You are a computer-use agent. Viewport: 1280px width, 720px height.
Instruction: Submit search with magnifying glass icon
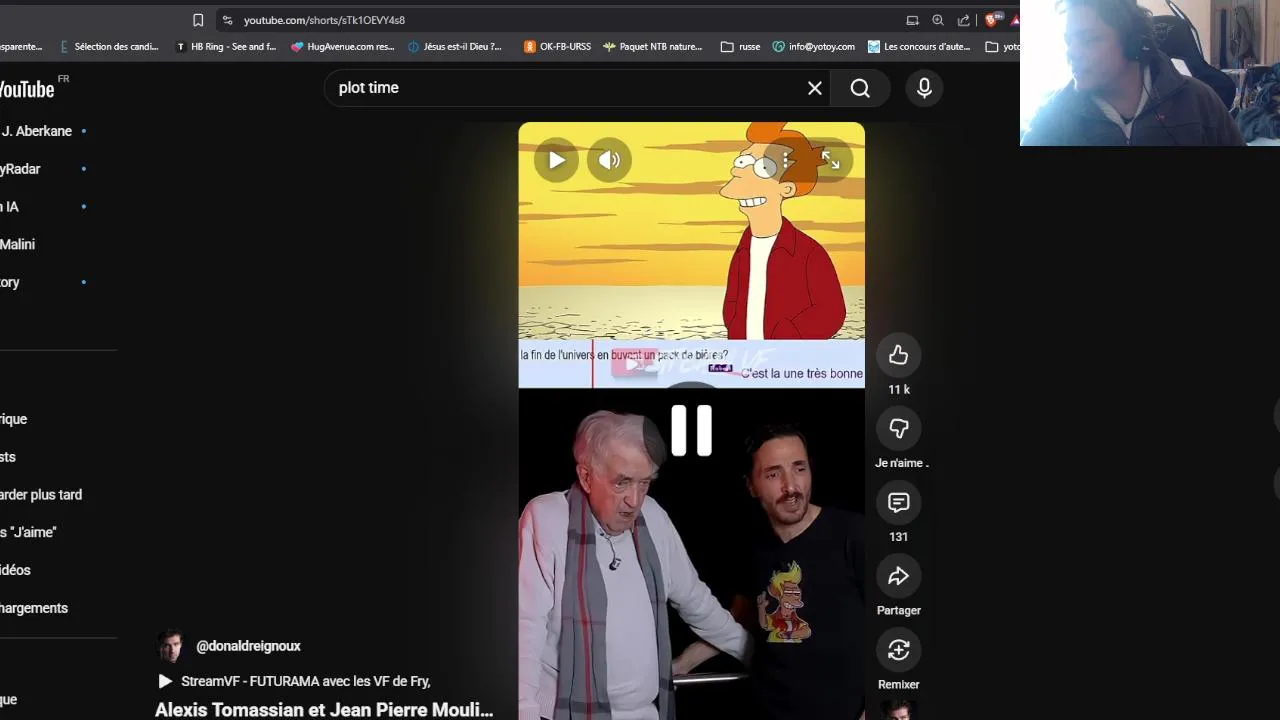click(860, 88)
